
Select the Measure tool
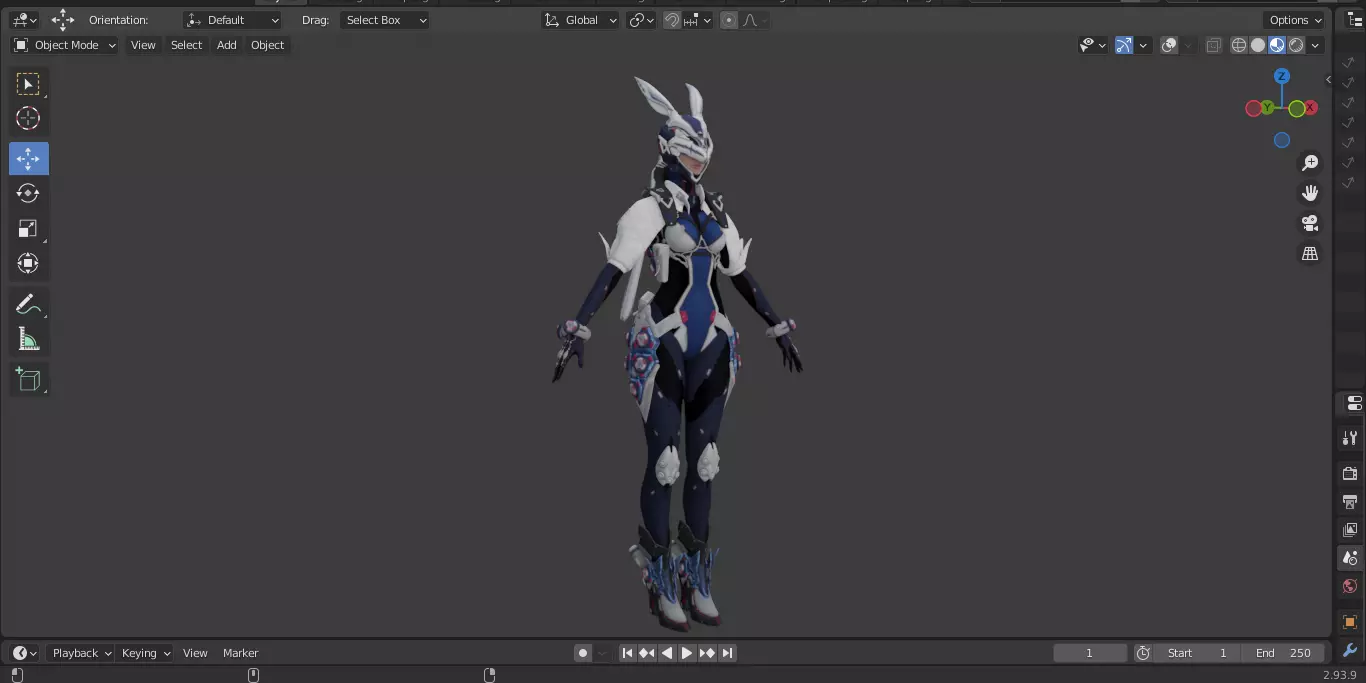[28, 340]
